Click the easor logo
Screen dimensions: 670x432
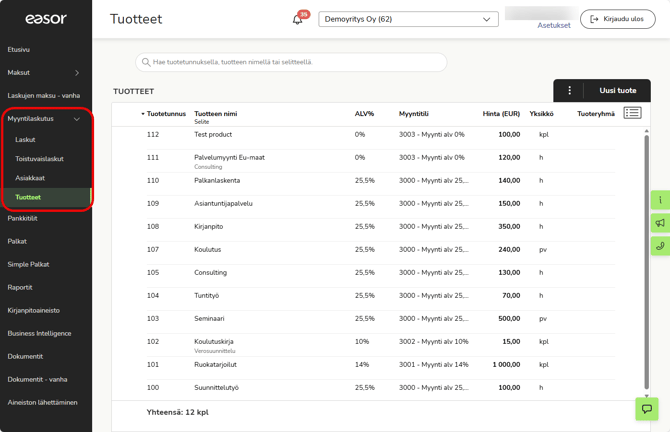point(46,19)
